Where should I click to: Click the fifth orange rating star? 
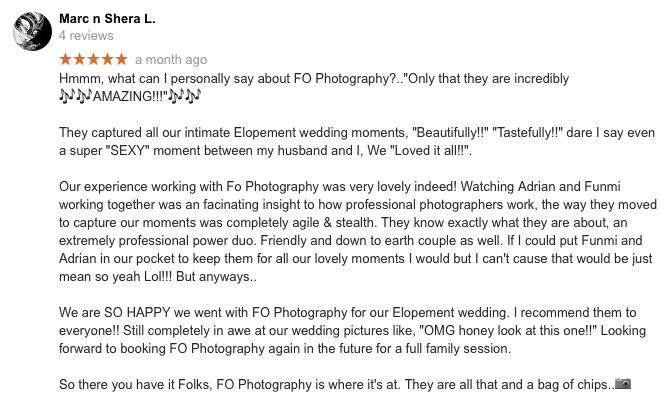coord(121,60)
